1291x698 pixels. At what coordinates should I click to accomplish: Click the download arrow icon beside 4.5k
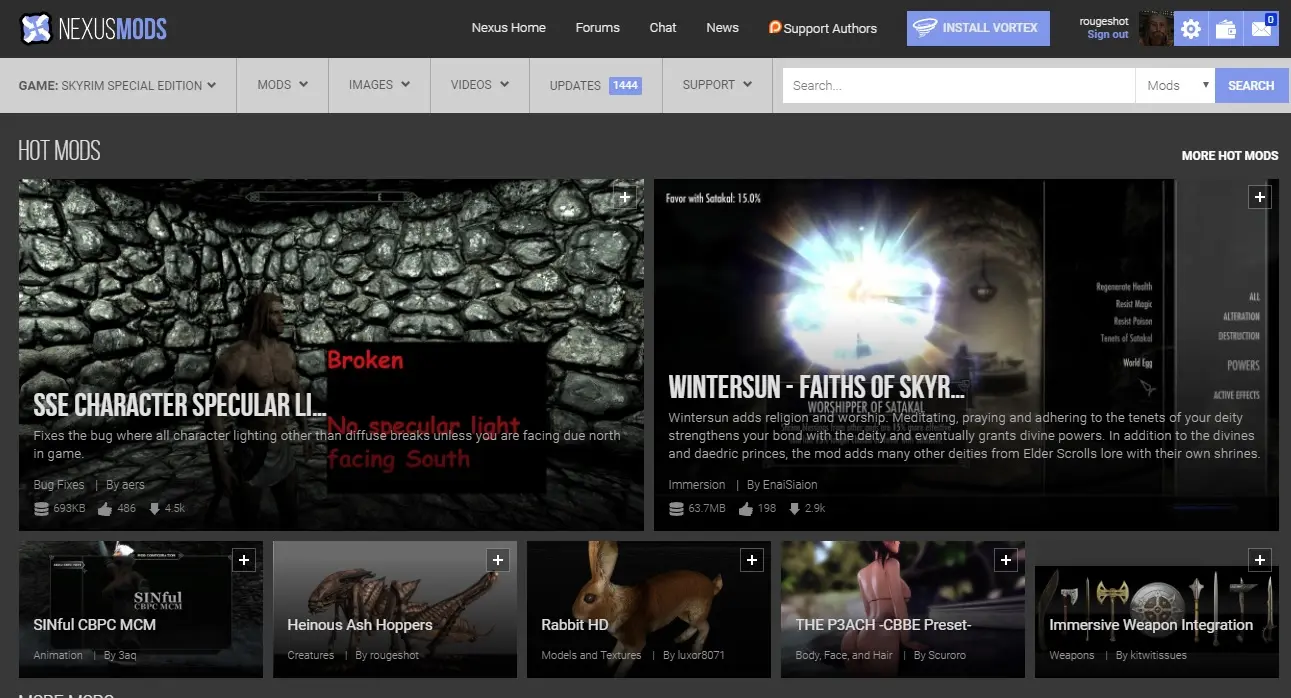pyautogui.click(x=154, y=508)
